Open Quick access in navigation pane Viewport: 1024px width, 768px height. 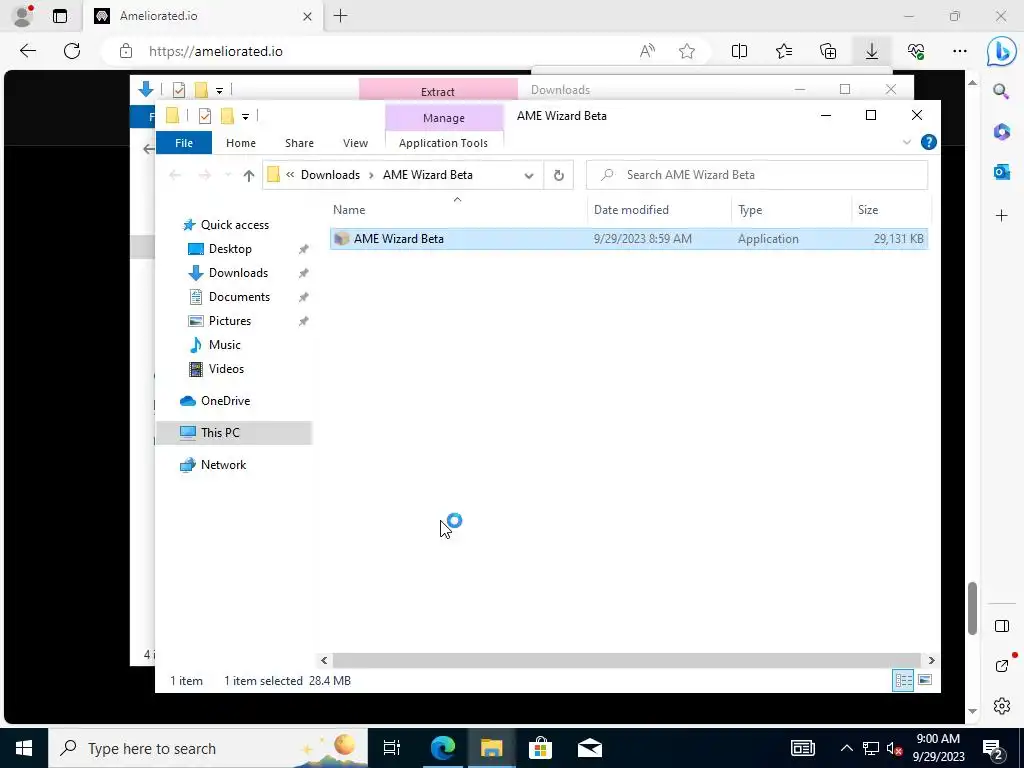click(234, 225)
